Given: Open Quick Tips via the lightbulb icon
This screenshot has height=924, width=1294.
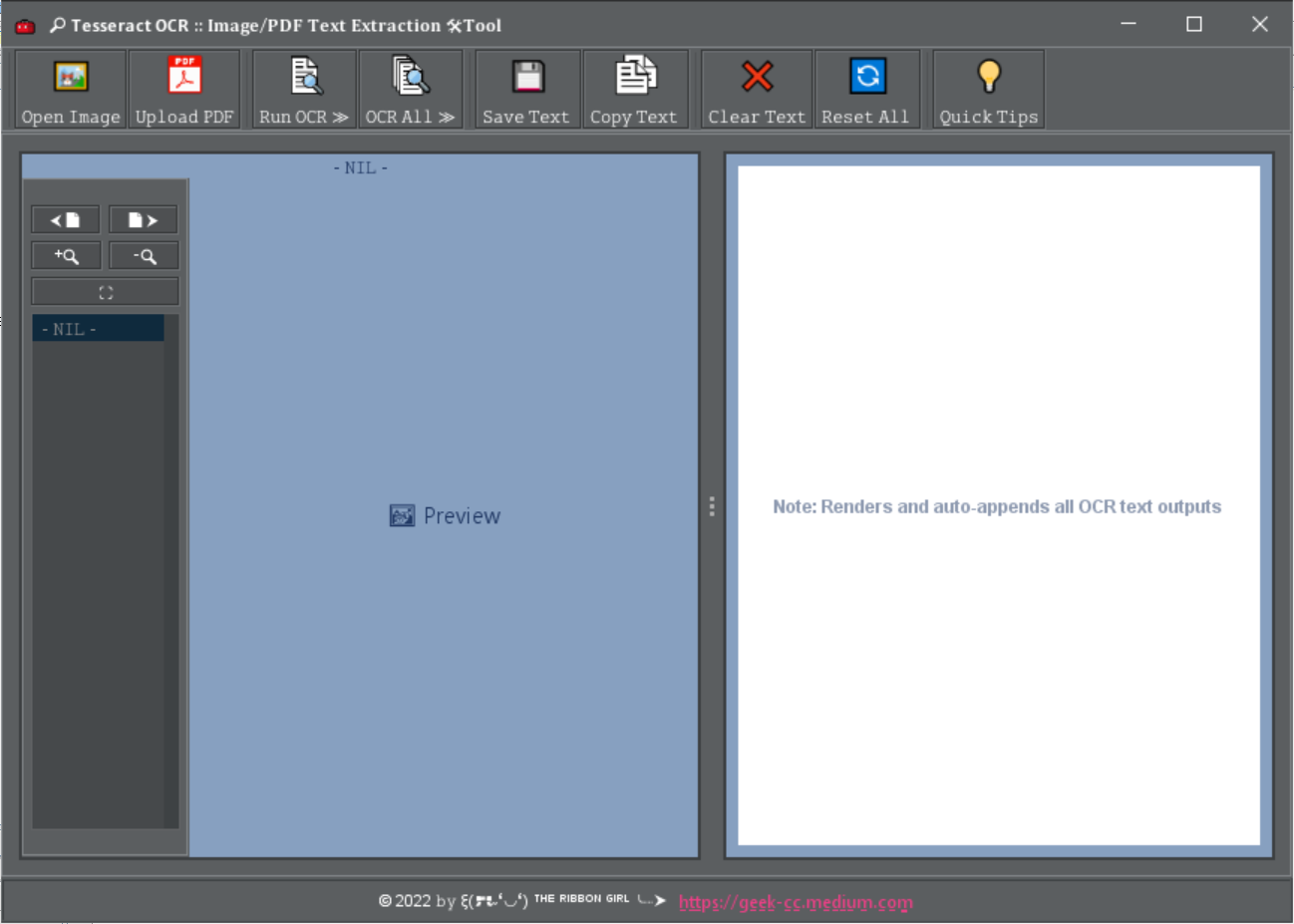Looking at the screenshot, I should tap(988, 90).
